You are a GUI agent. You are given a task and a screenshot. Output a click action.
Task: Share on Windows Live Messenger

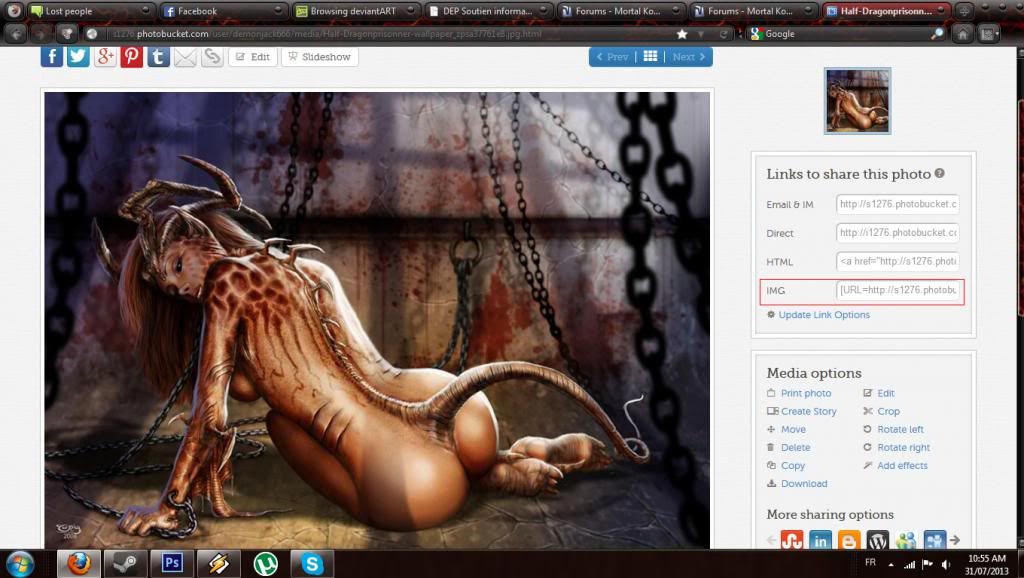pyautogui.click(x=906, y=540)
